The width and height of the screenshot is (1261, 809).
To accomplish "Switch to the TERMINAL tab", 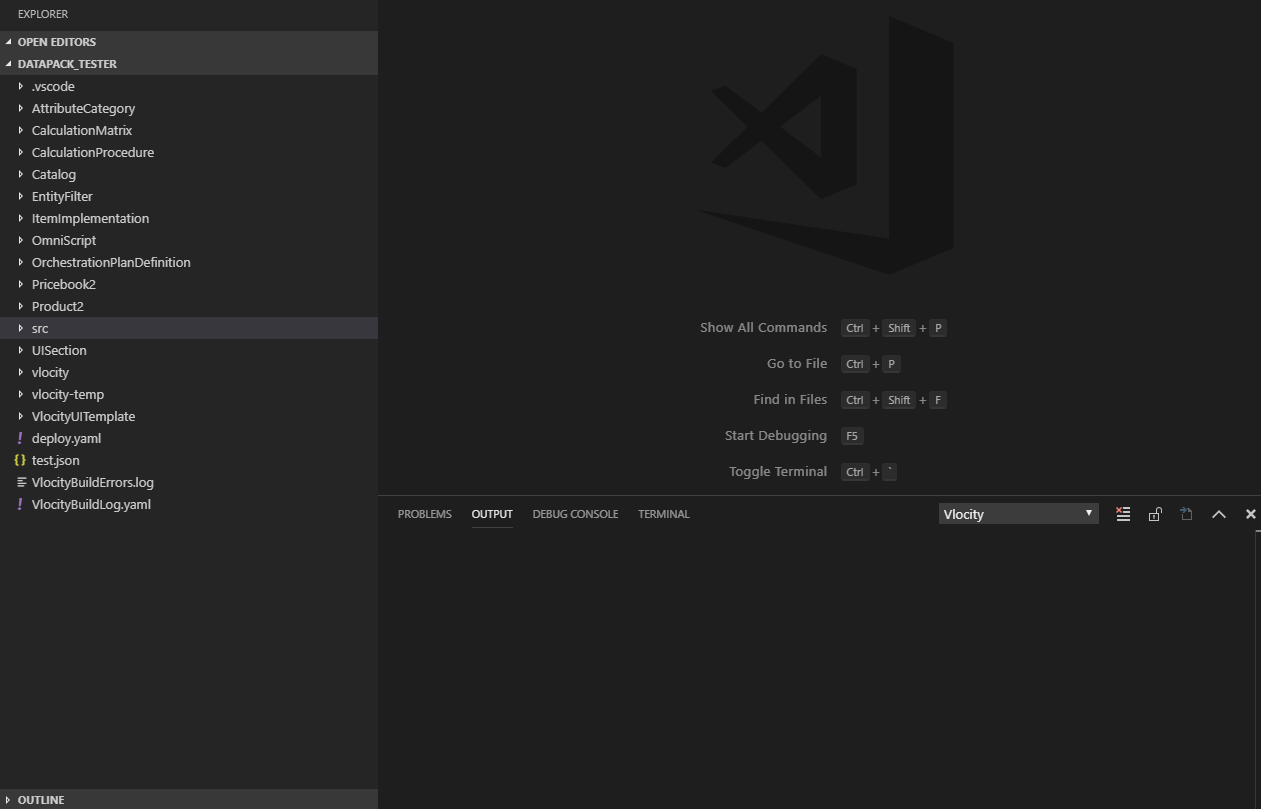I will click(664, 514).
